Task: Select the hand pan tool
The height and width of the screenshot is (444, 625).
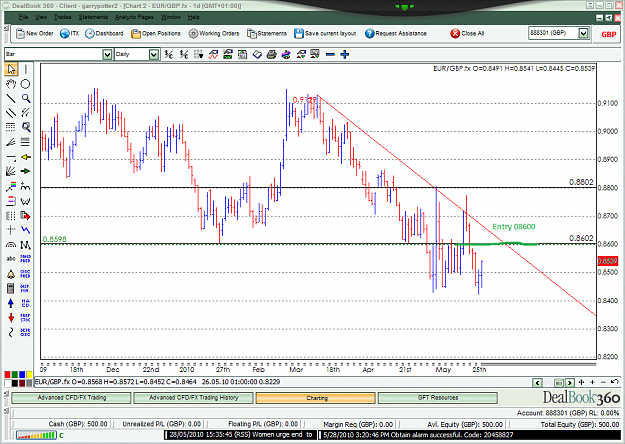Action: click(x=11, y=84)
